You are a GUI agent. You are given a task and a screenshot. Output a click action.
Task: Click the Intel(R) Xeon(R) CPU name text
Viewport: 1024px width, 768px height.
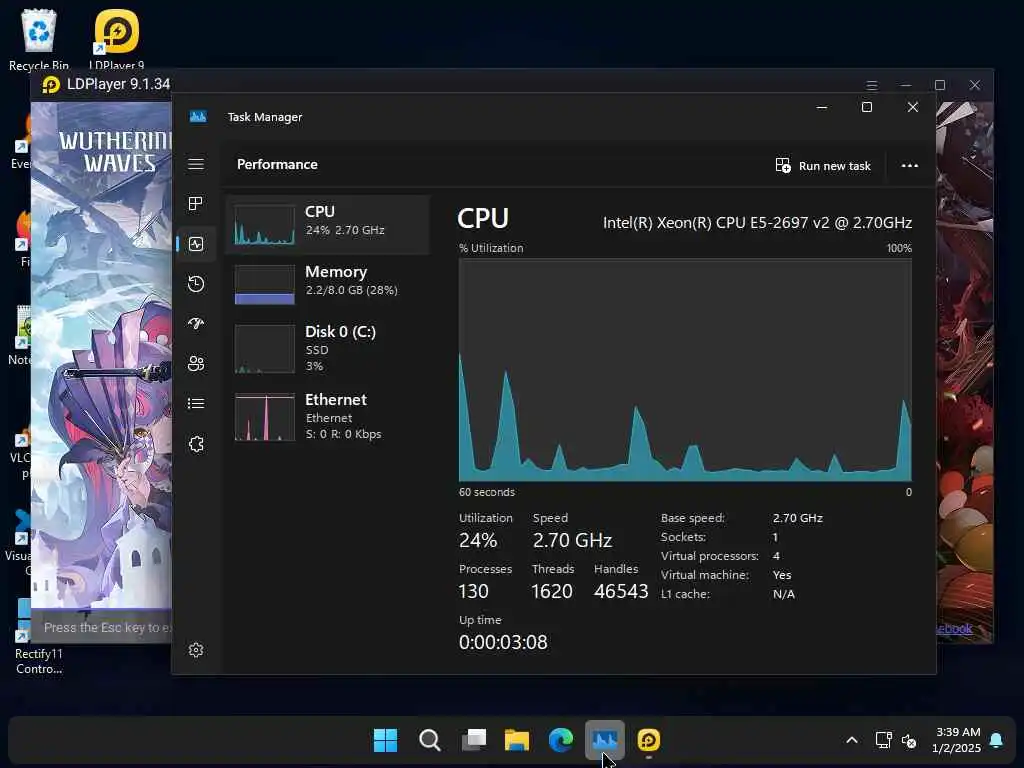point(757,223)
